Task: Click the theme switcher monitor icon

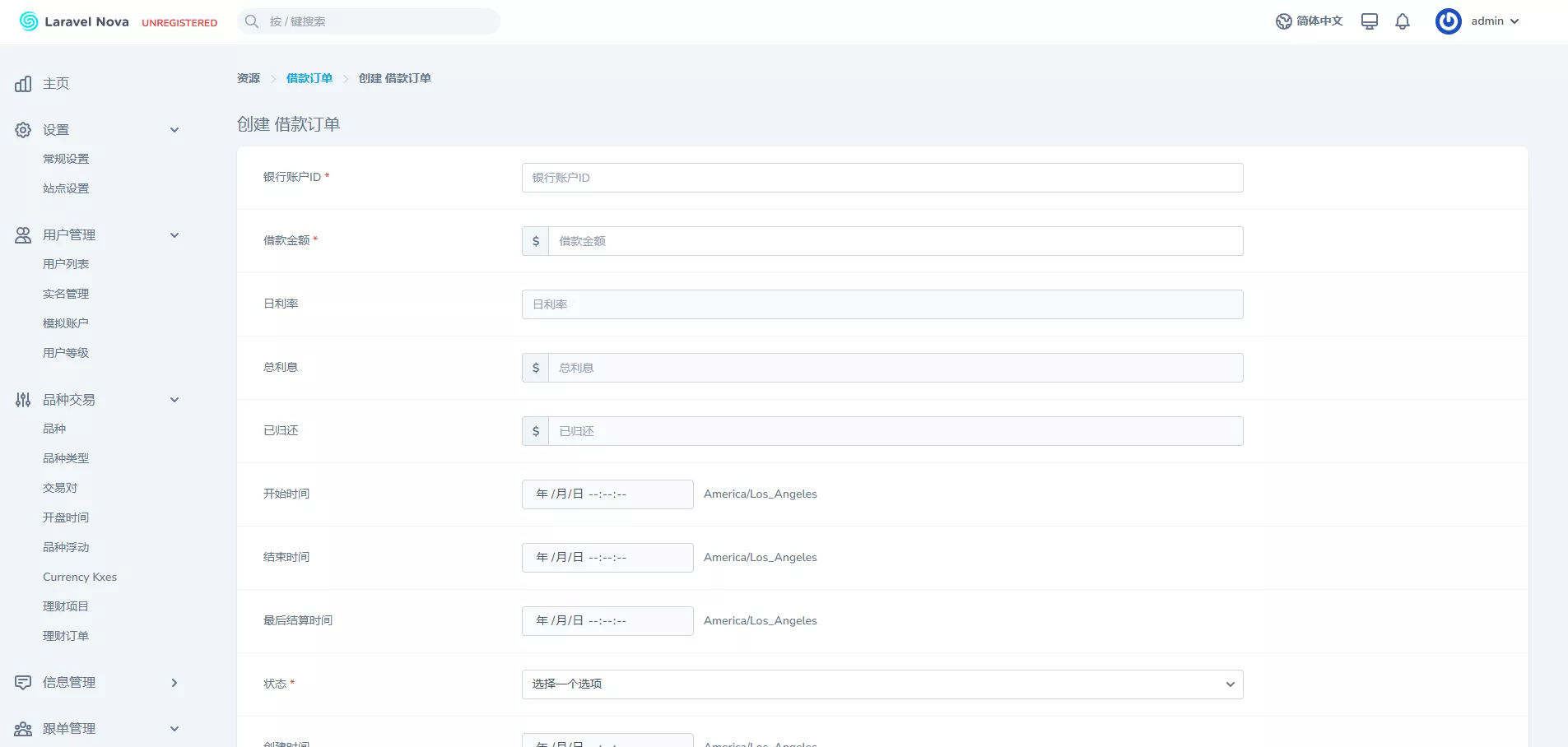Action: [1369, 21]
